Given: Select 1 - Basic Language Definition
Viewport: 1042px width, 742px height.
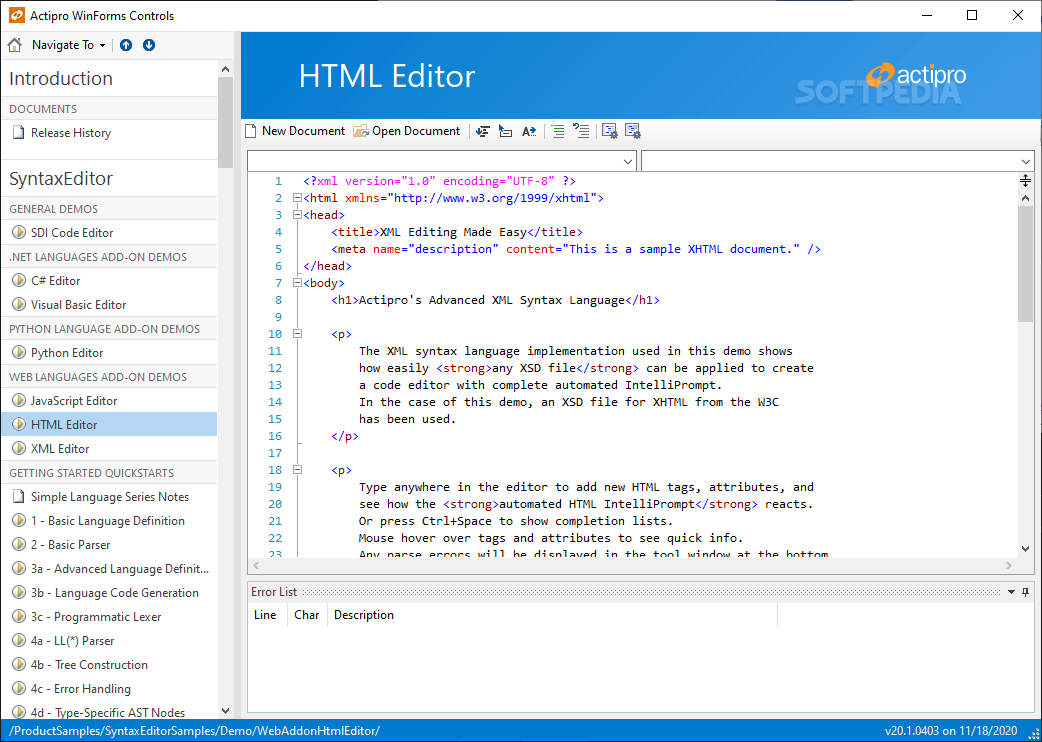Looking at the screenshot, I should tap(109, 521).
